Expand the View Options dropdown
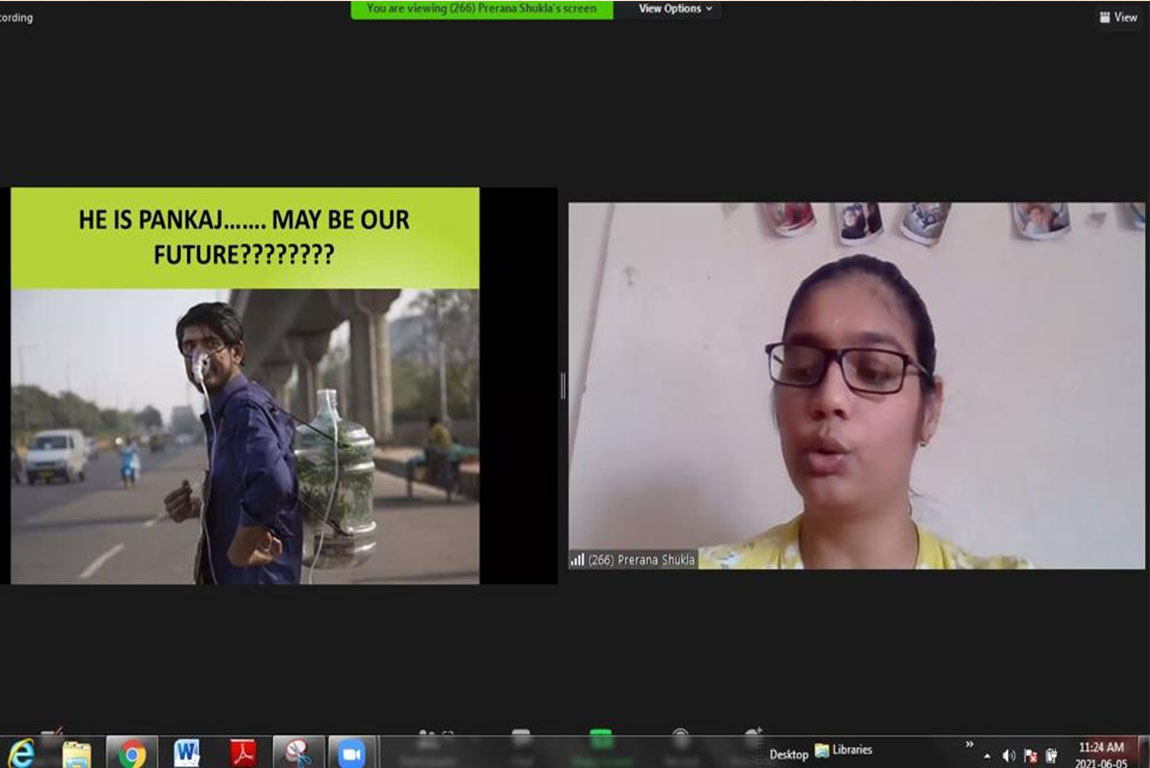The image size is (1150, 768). coord(676,9)
